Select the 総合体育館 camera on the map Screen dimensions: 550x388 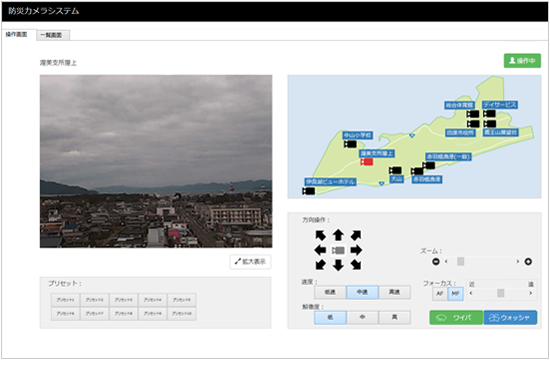coord(472,114)
